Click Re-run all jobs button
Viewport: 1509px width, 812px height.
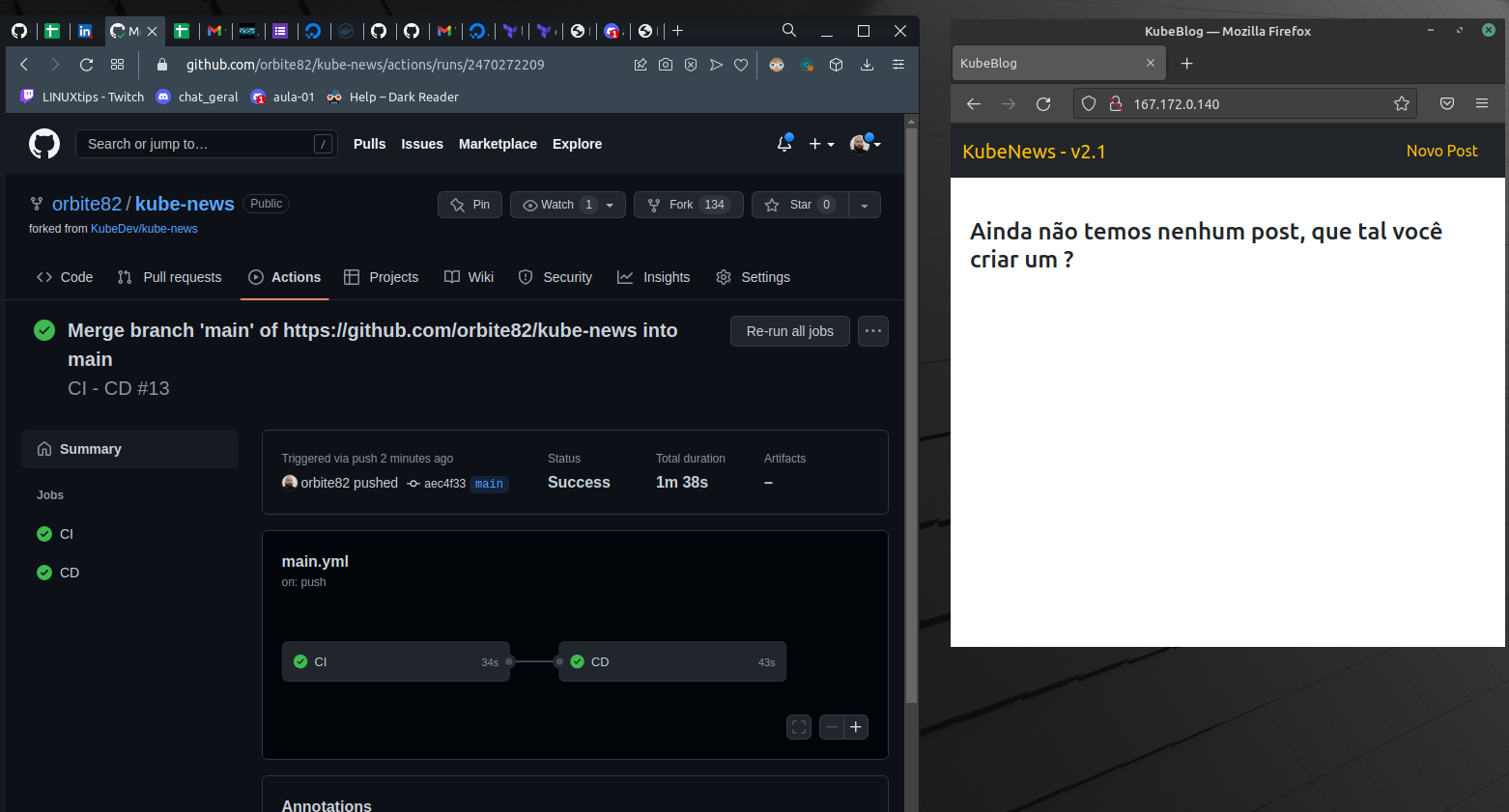pos(790,331)
